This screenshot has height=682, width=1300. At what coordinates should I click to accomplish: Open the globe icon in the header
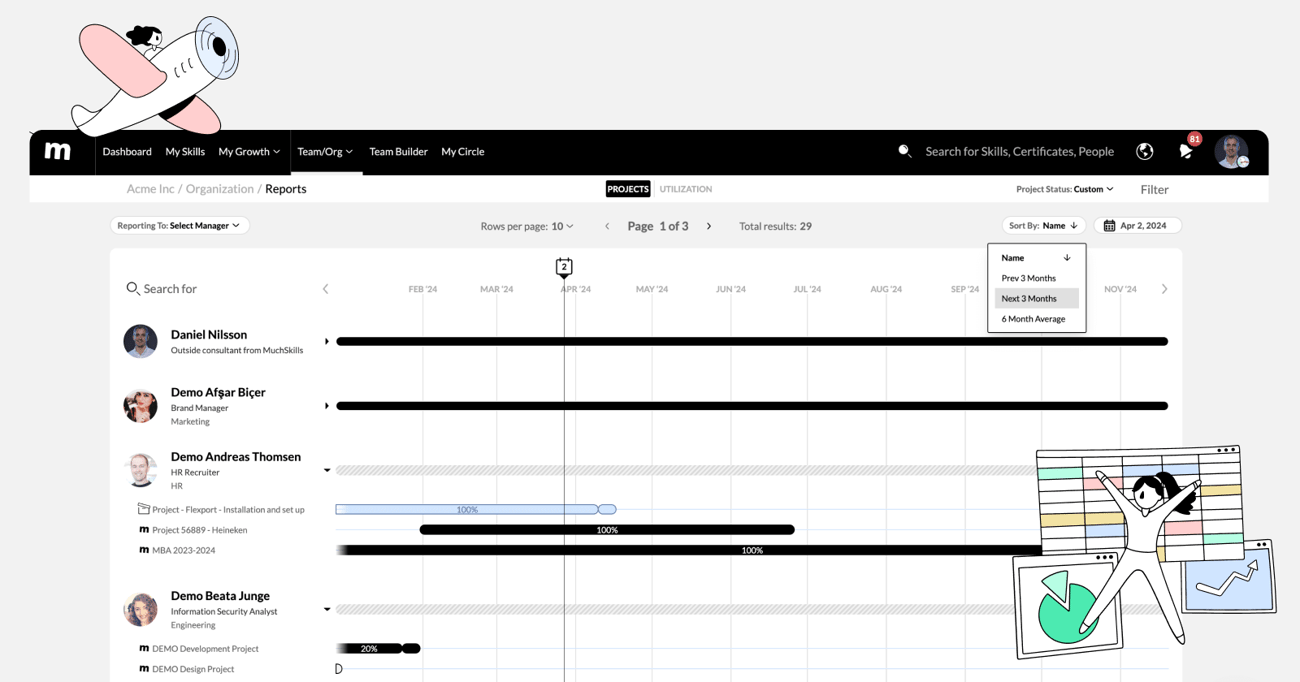(x=1145, y=152)
